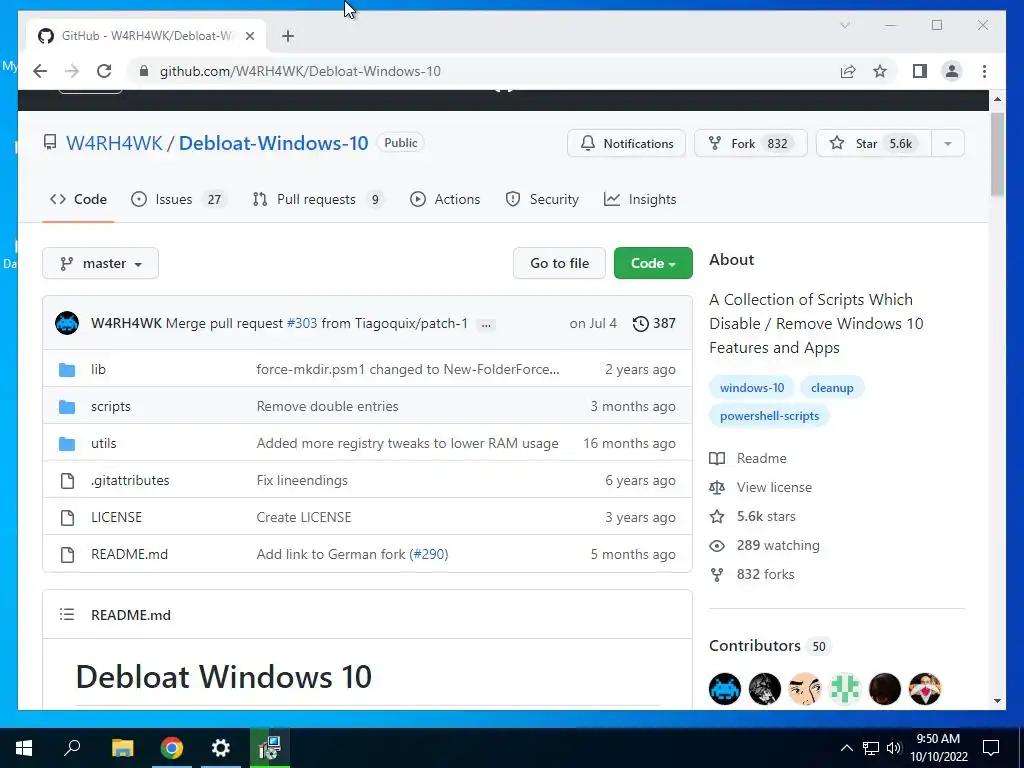The image size is (1024, 768).
Task: Click the Fork 832 button
Action: pos(750,144)
